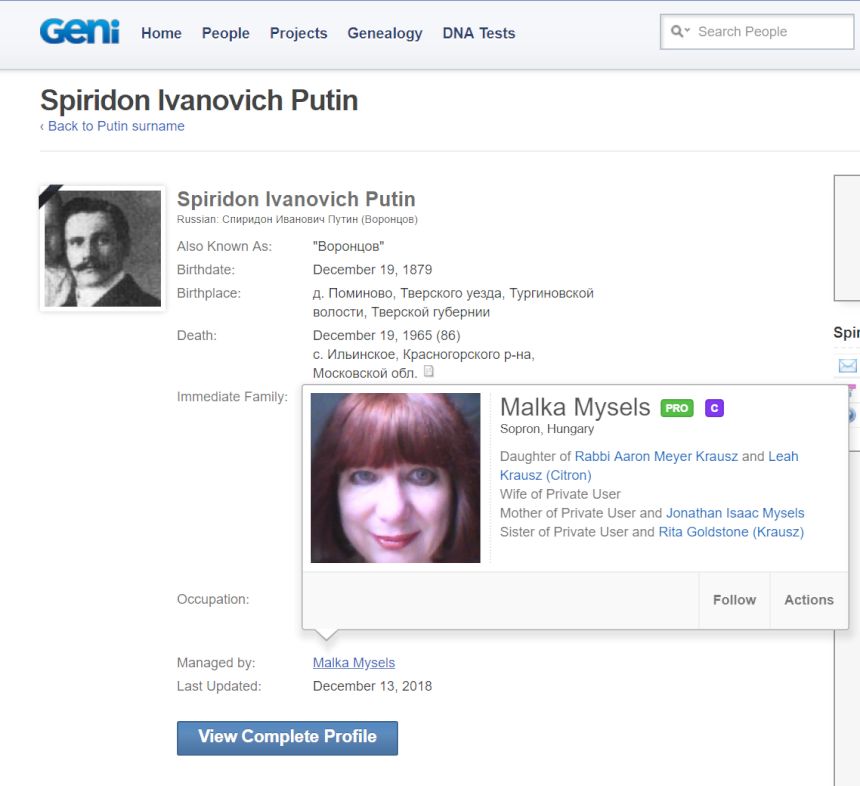Click the Back to Putin surname link
Screen dimensions: 860x786
[x=116, y=126]
